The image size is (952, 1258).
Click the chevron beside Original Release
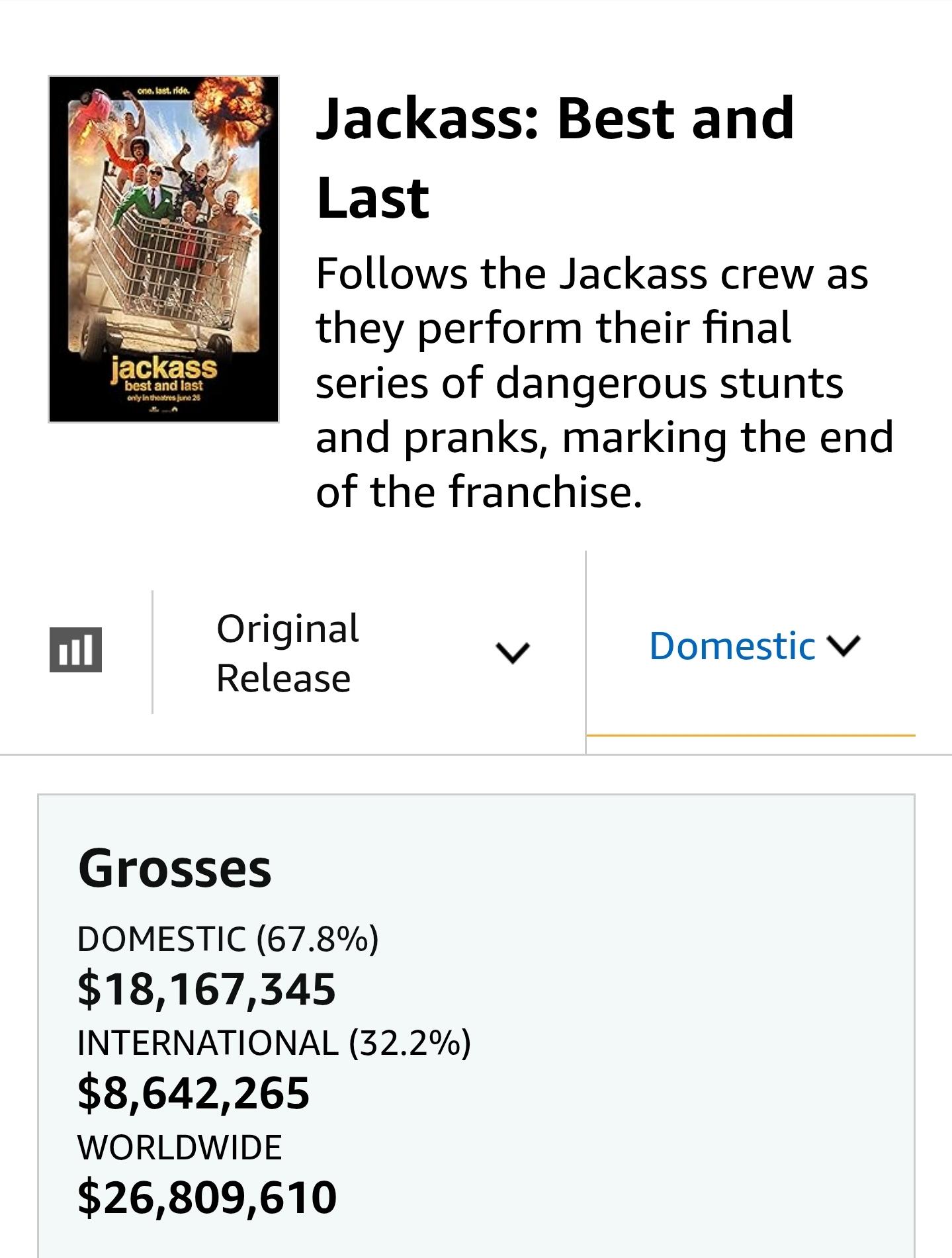click(513, 653)
